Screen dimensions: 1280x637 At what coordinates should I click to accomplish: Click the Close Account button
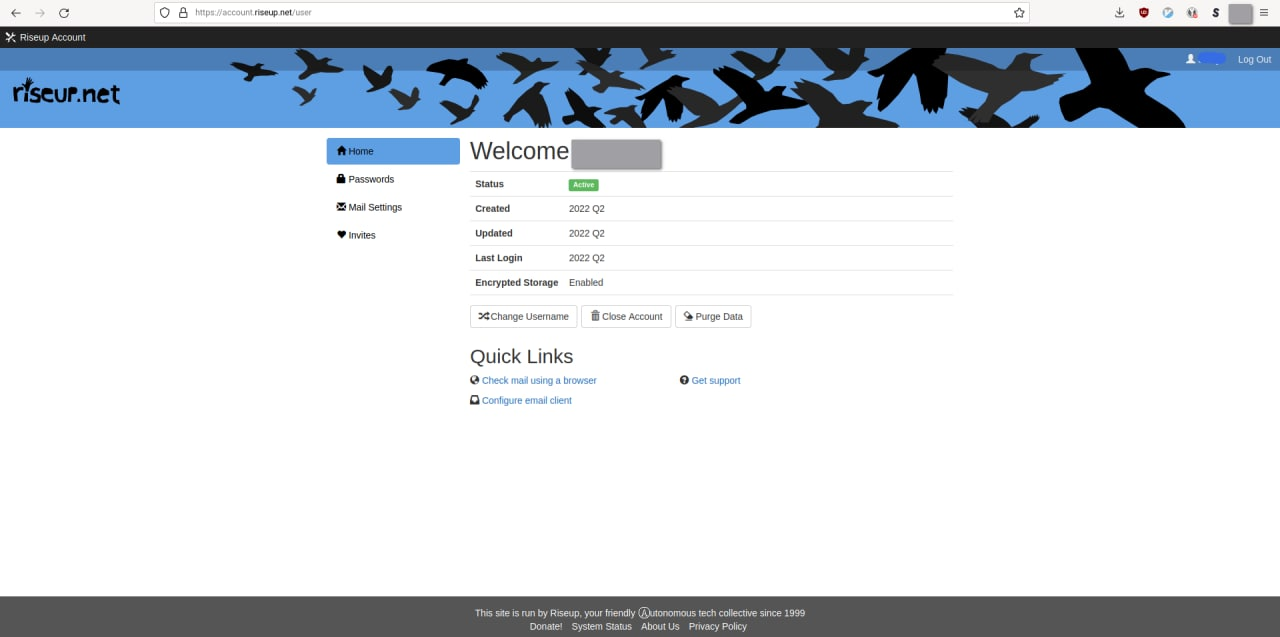(626, 316)
